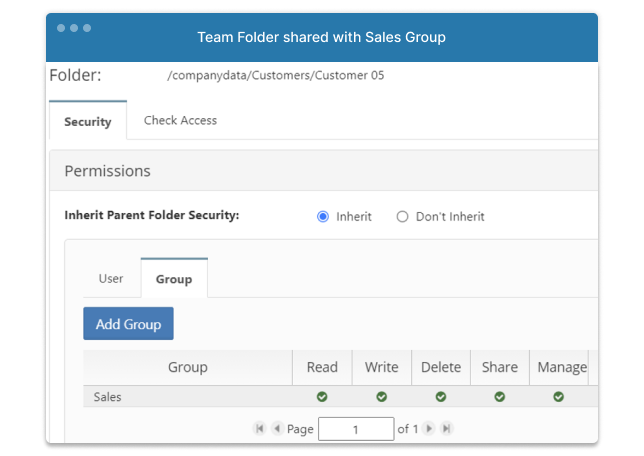644x456 pixels.
Task: Toggle Write permission checkmark for Sales
Action: 382,396
